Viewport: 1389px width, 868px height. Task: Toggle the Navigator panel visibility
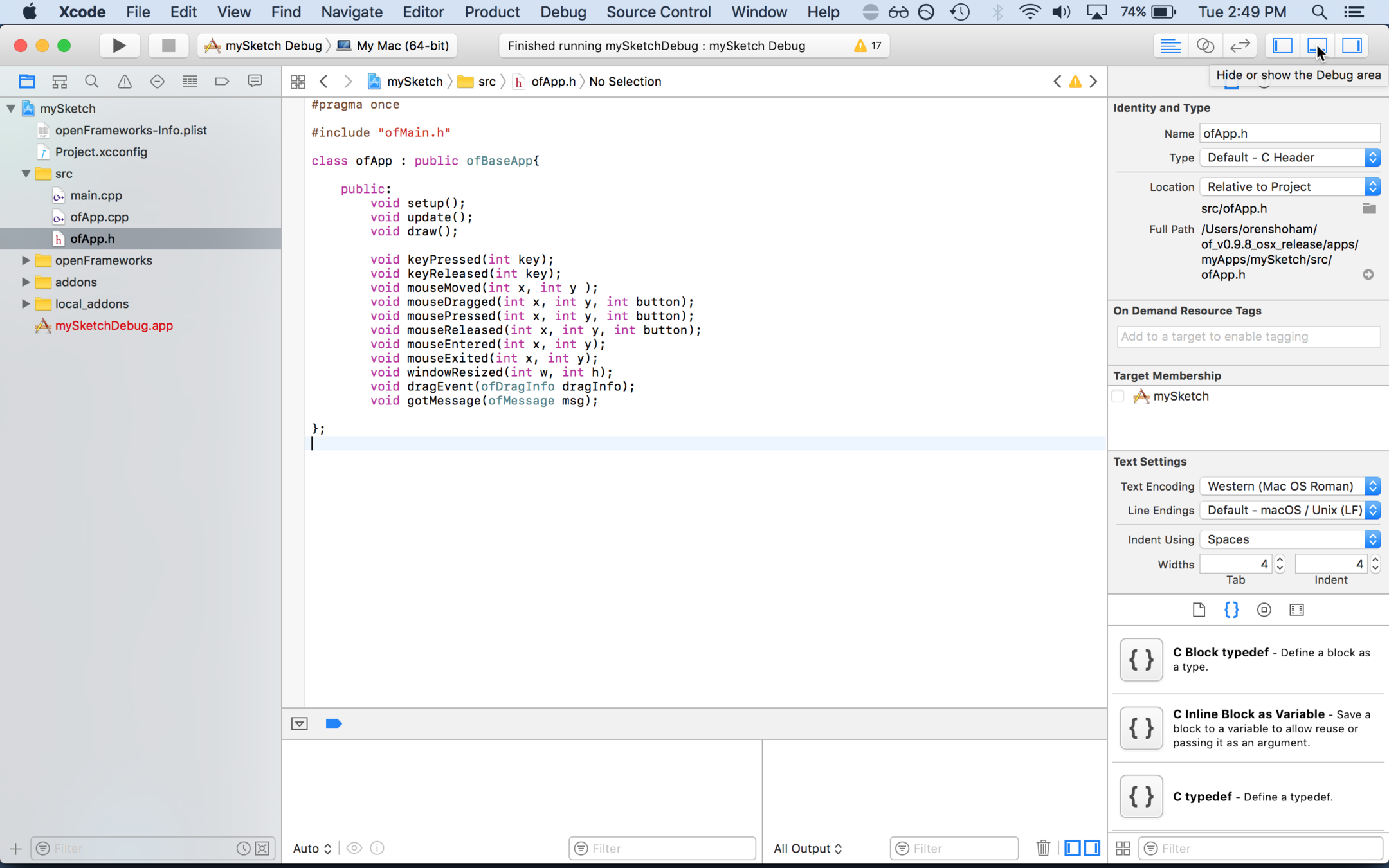point(1283,46)
